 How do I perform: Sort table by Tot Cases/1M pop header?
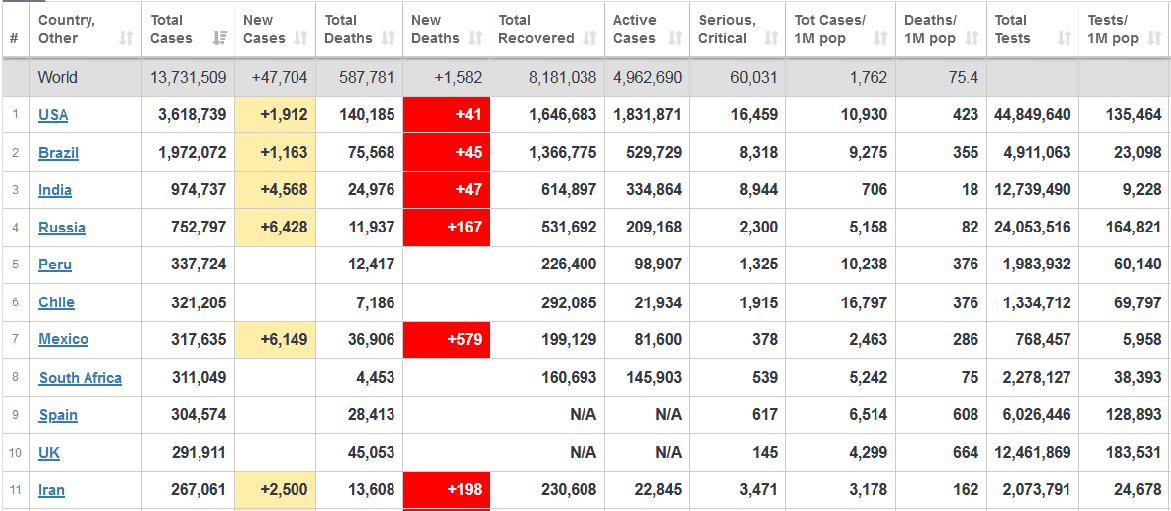point(839,29)
